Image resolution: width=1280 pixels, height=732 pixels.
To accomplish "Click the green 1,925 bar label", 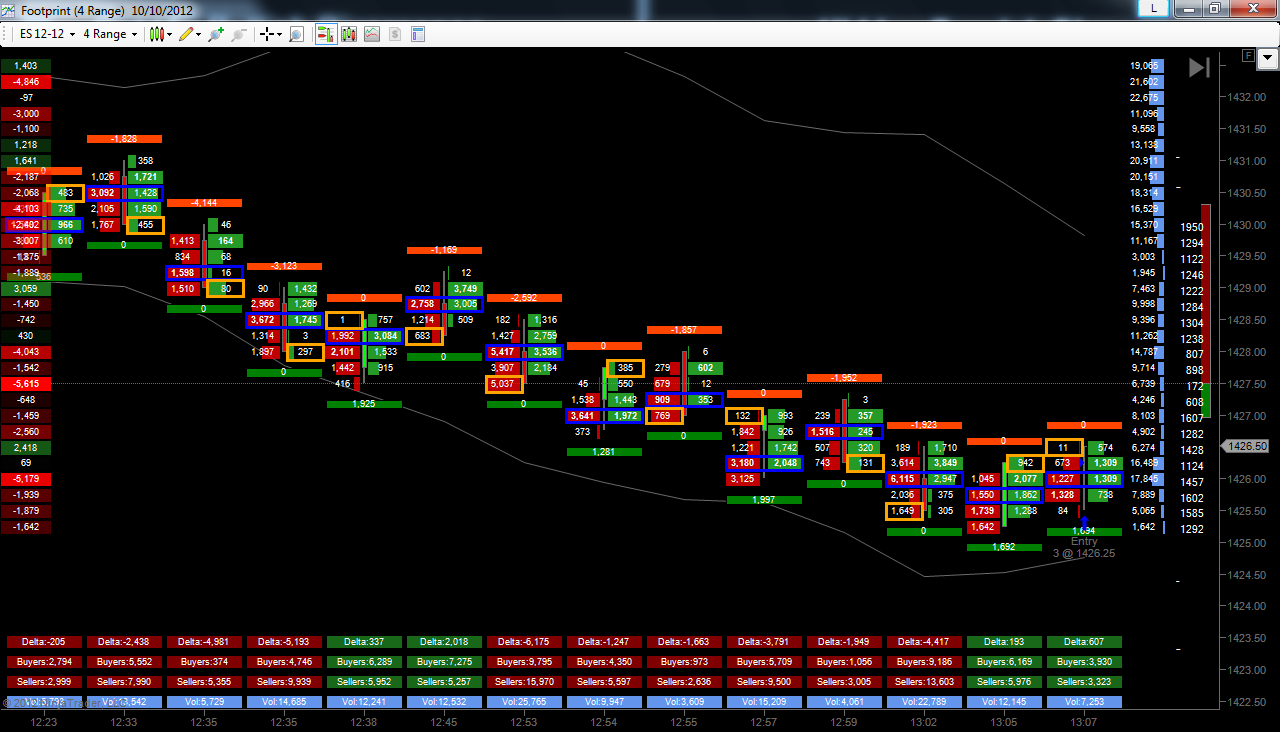I will (364, 404).
